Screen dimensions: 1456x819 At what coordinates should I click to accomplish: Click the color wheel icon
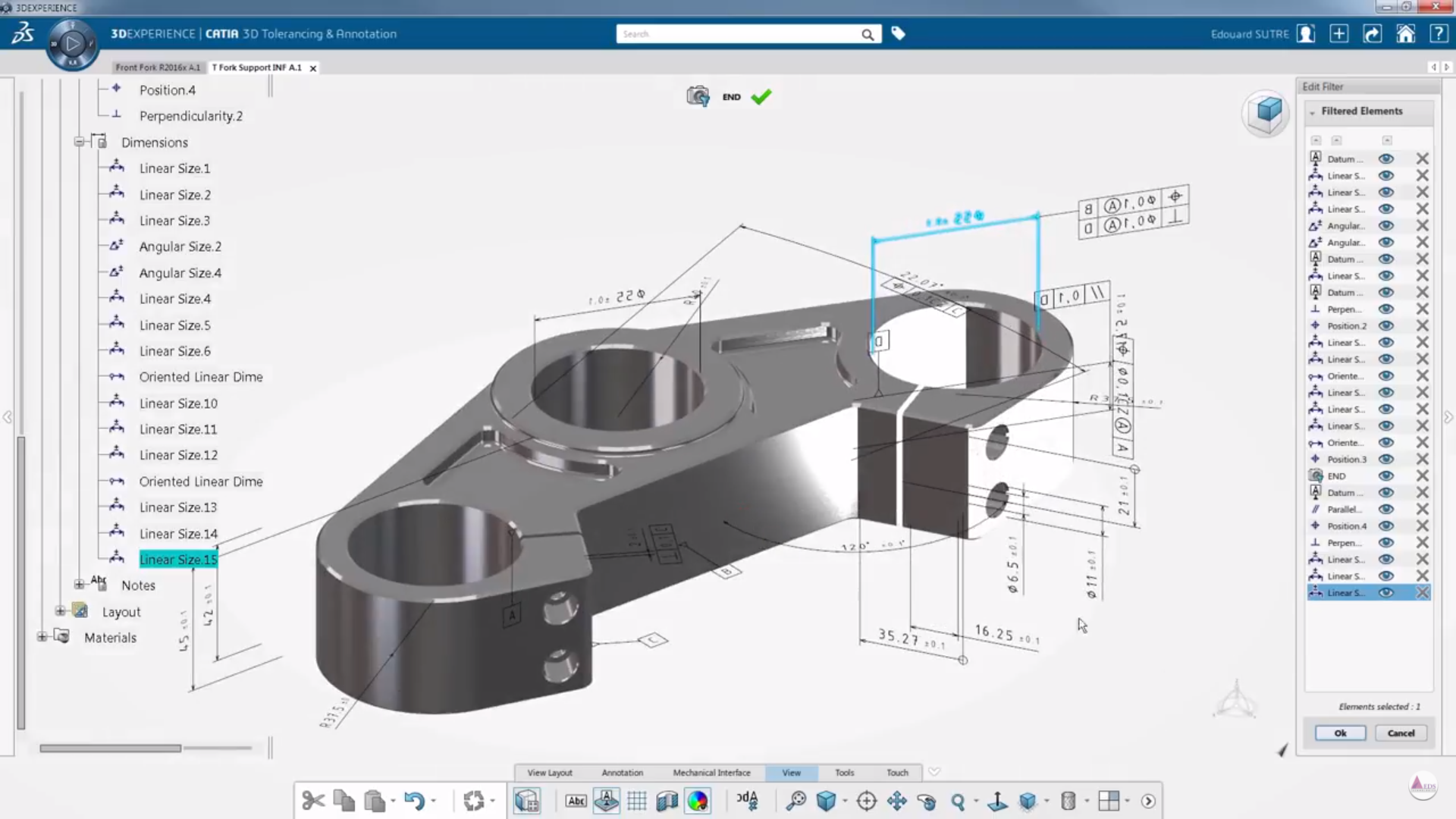(698, 801)
